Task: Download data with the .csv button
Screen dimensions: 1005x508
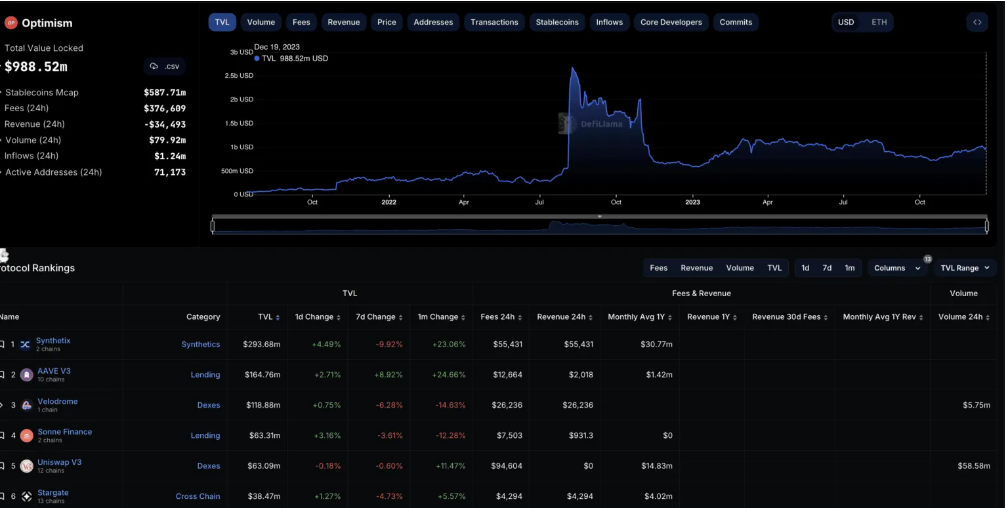Action: pyautogui.click(x=164, y=66)
